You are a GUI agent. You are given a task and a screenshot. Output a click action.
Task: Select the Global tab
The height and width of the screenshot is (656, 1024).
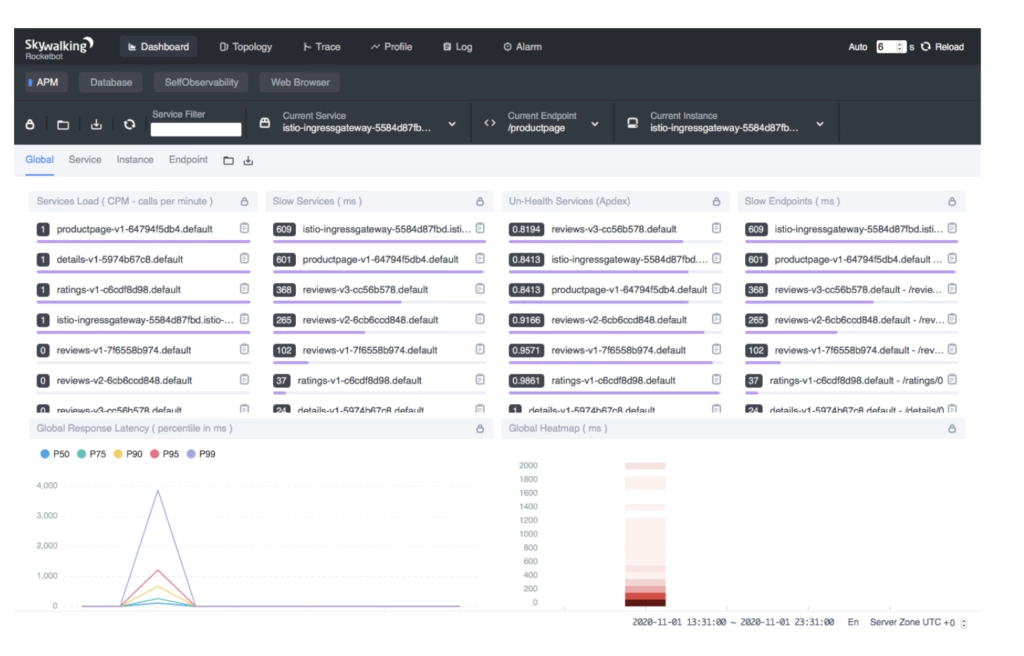point(39,160)
